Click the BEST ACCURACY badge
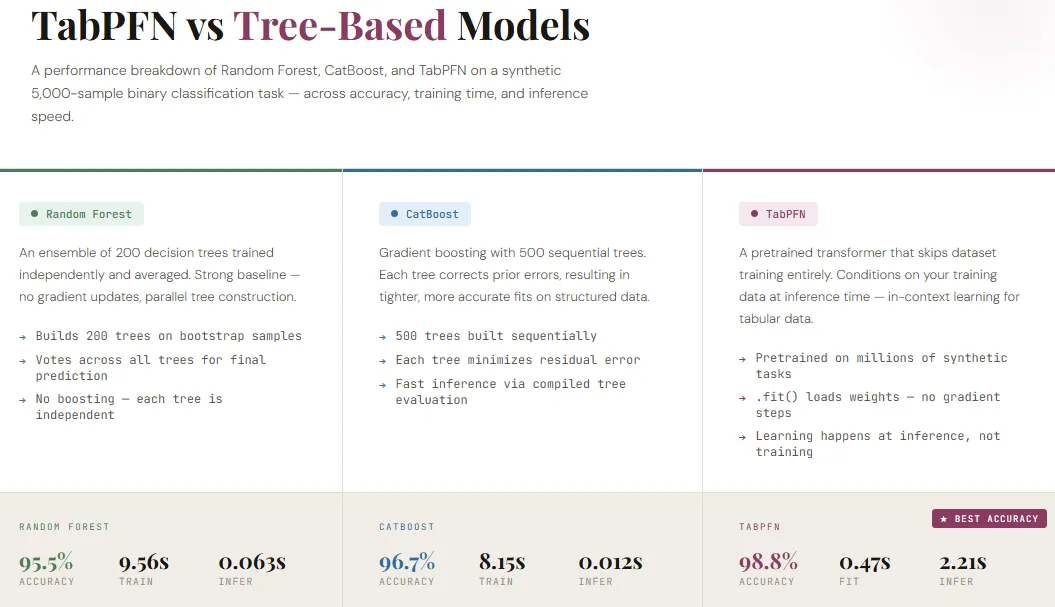The image size is (1055, 607). click(988, 518)
